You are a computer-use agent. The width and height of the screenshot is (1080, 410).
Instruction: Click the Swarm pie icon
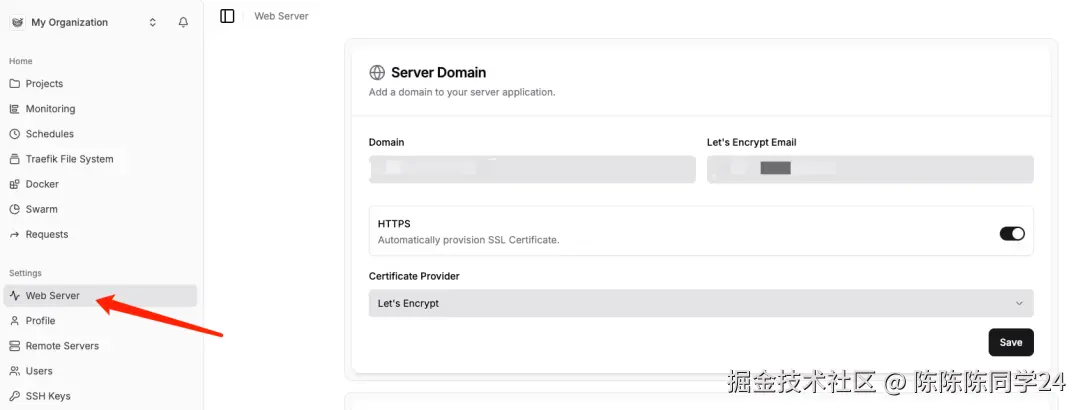[x=15, y=209]
